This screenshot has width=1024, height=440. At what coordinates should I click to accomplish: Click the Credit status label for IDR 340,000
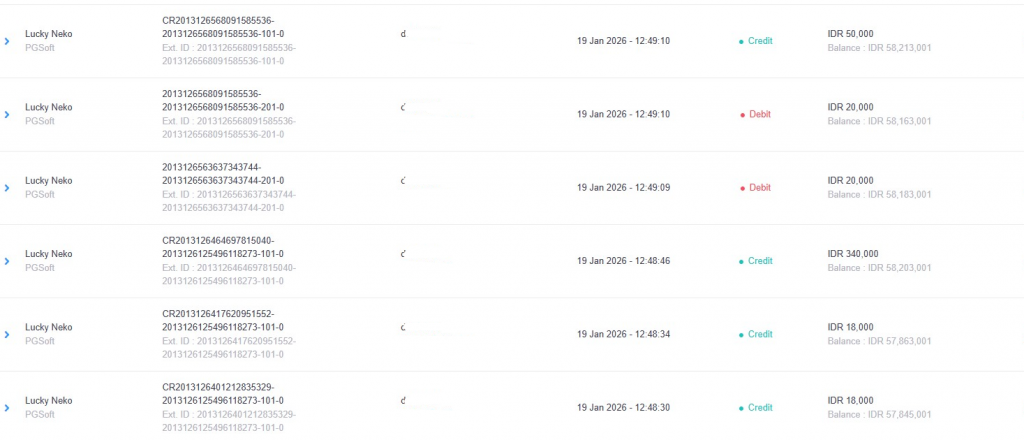coord(760,261)
